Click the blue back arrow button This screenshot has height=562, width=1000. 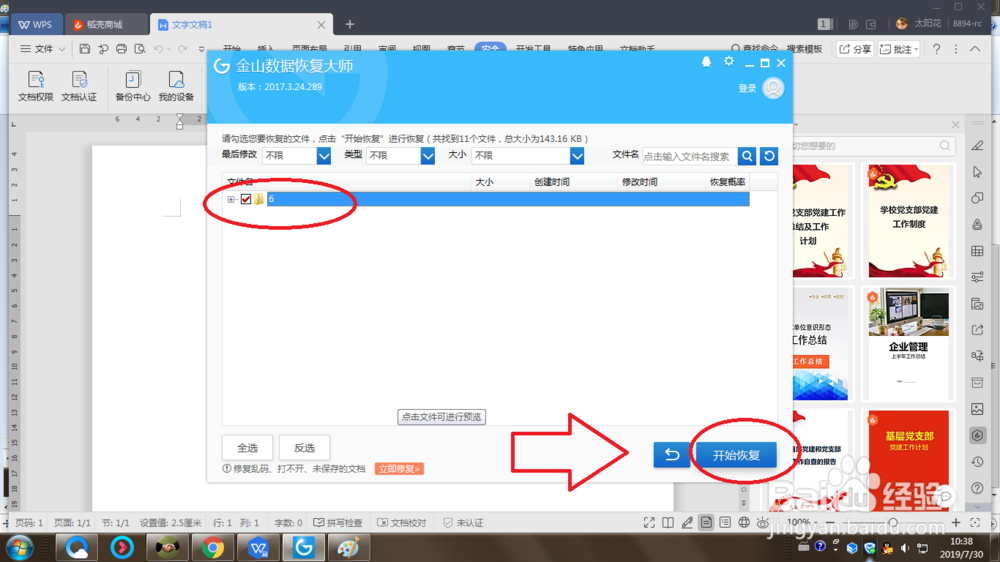tap(672, 455)
